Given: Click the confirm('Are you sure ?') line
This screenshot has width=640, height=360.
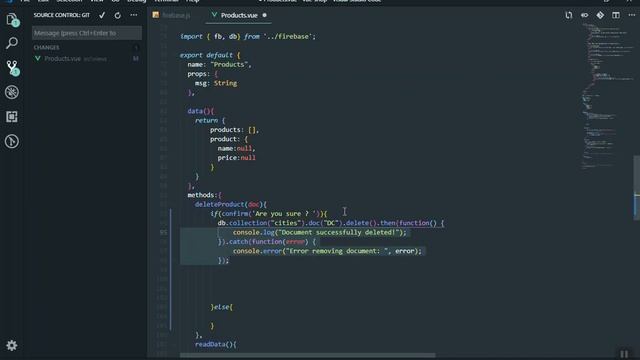Looking at the screenshot, I should (x=269, y=214).
